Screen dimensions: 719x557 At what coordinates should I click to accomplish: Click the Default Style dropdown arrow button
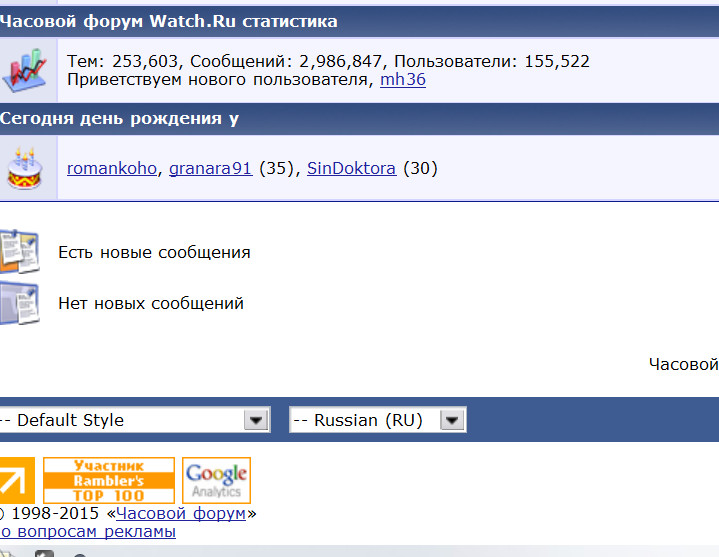257,420
